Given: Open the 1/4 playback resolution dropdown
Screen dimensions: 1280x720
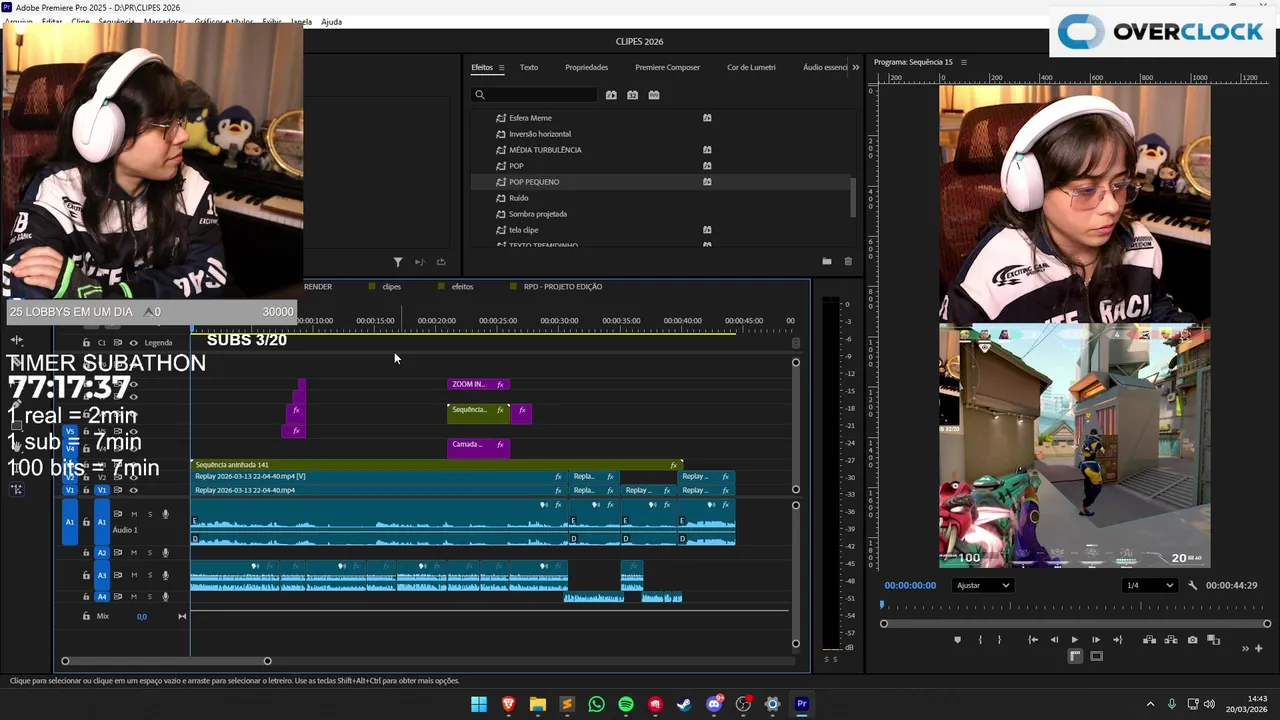Looking at the screenshot, I should pyautogui.click(x=1149, y=586).
